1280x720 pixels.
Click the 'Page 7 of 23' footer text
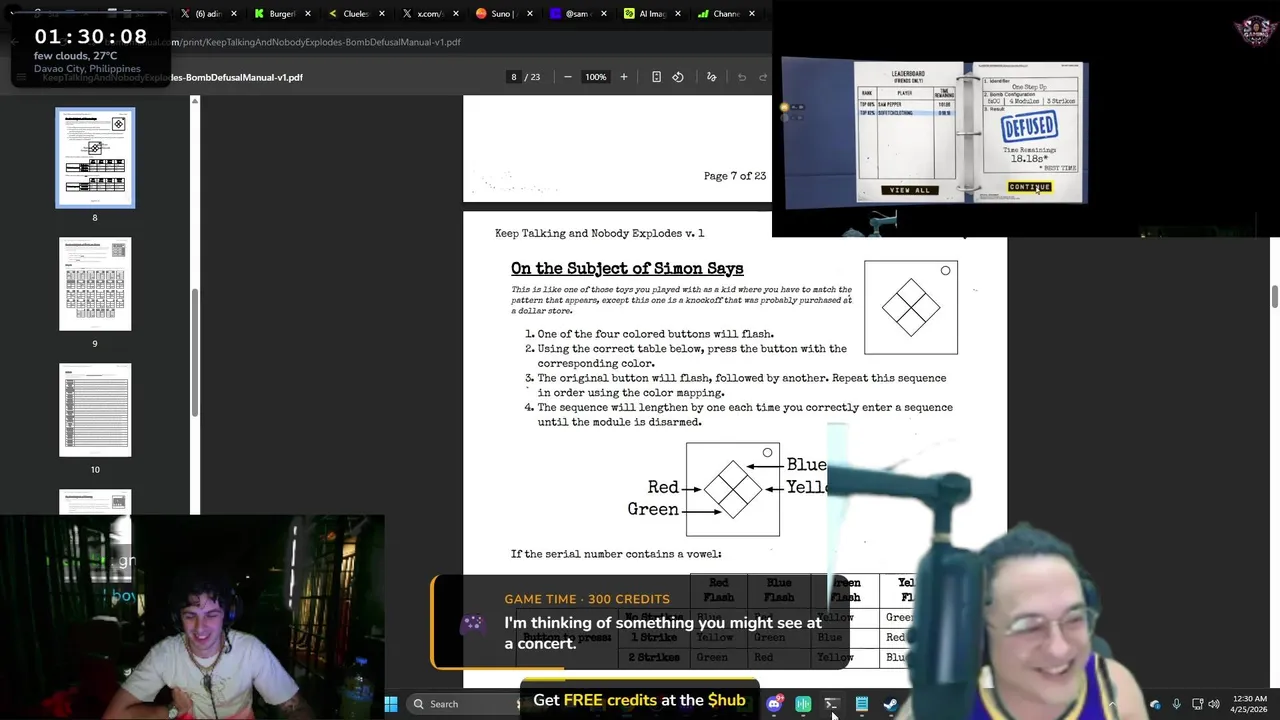point(735,176)
